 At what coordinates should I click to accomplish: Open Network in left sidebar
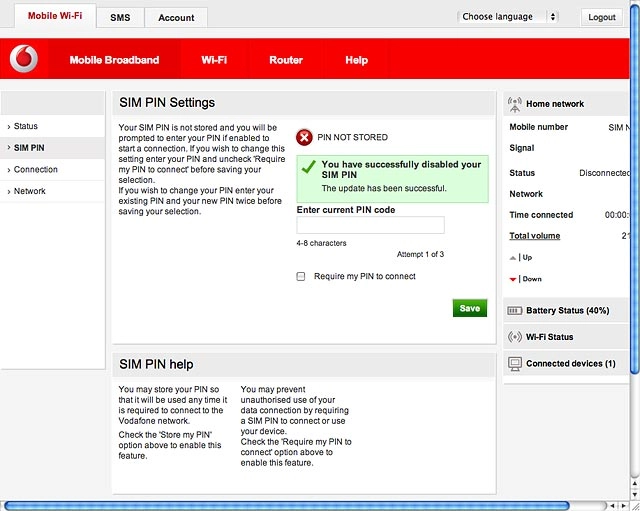[x=52, y=191]
